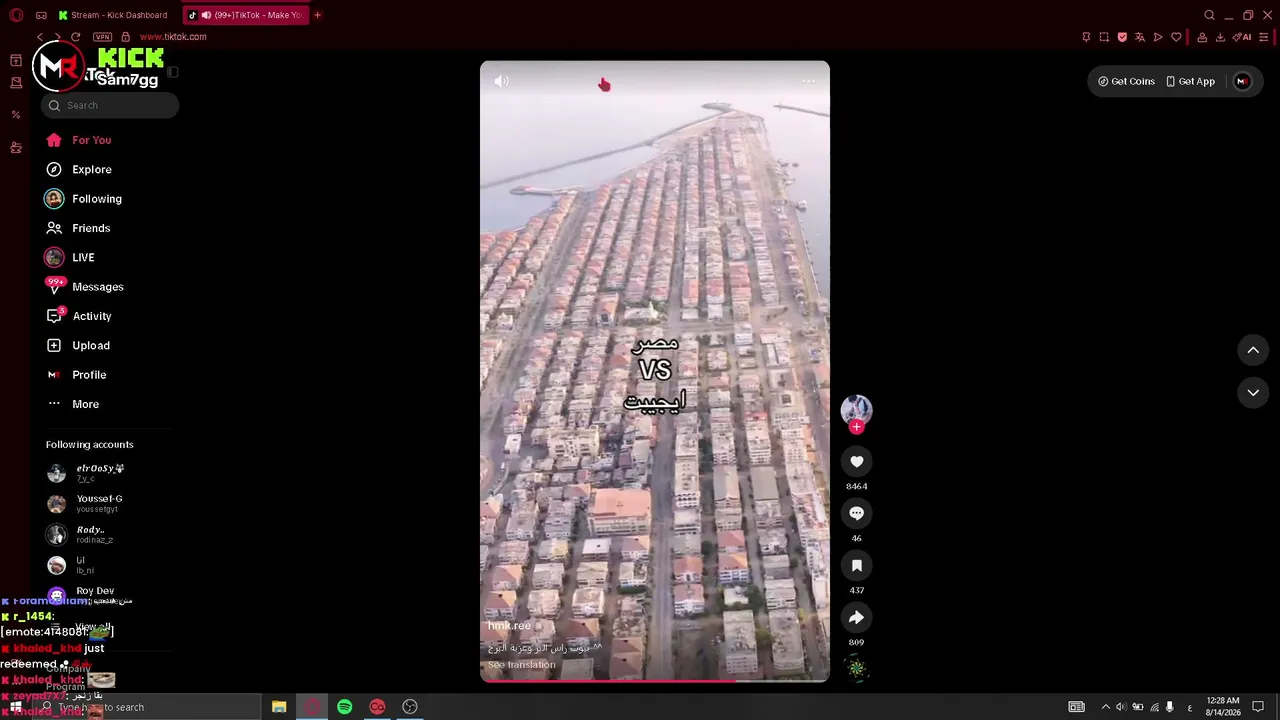Screen dimensions: 1280x720
Task: Open the hmk.ree creator name link
Action: 509,626
